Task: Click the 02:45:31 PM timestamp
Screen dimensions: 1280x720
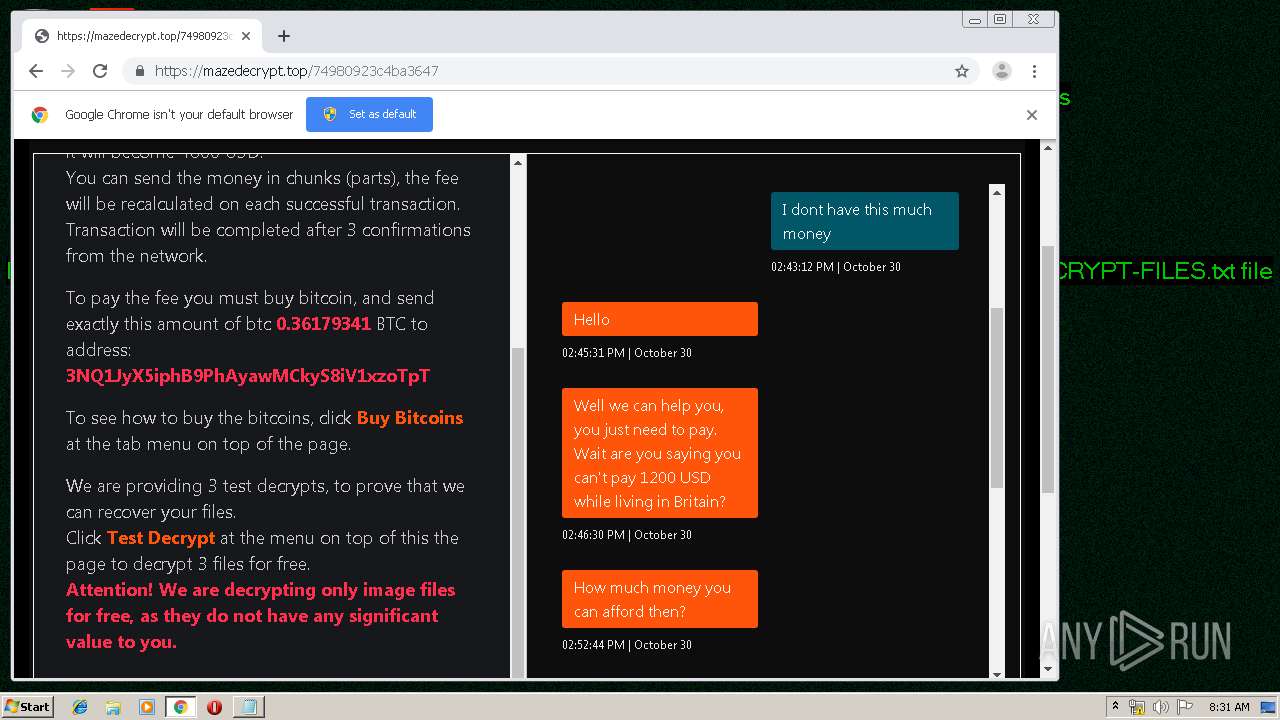Action: tap(627, 353)
